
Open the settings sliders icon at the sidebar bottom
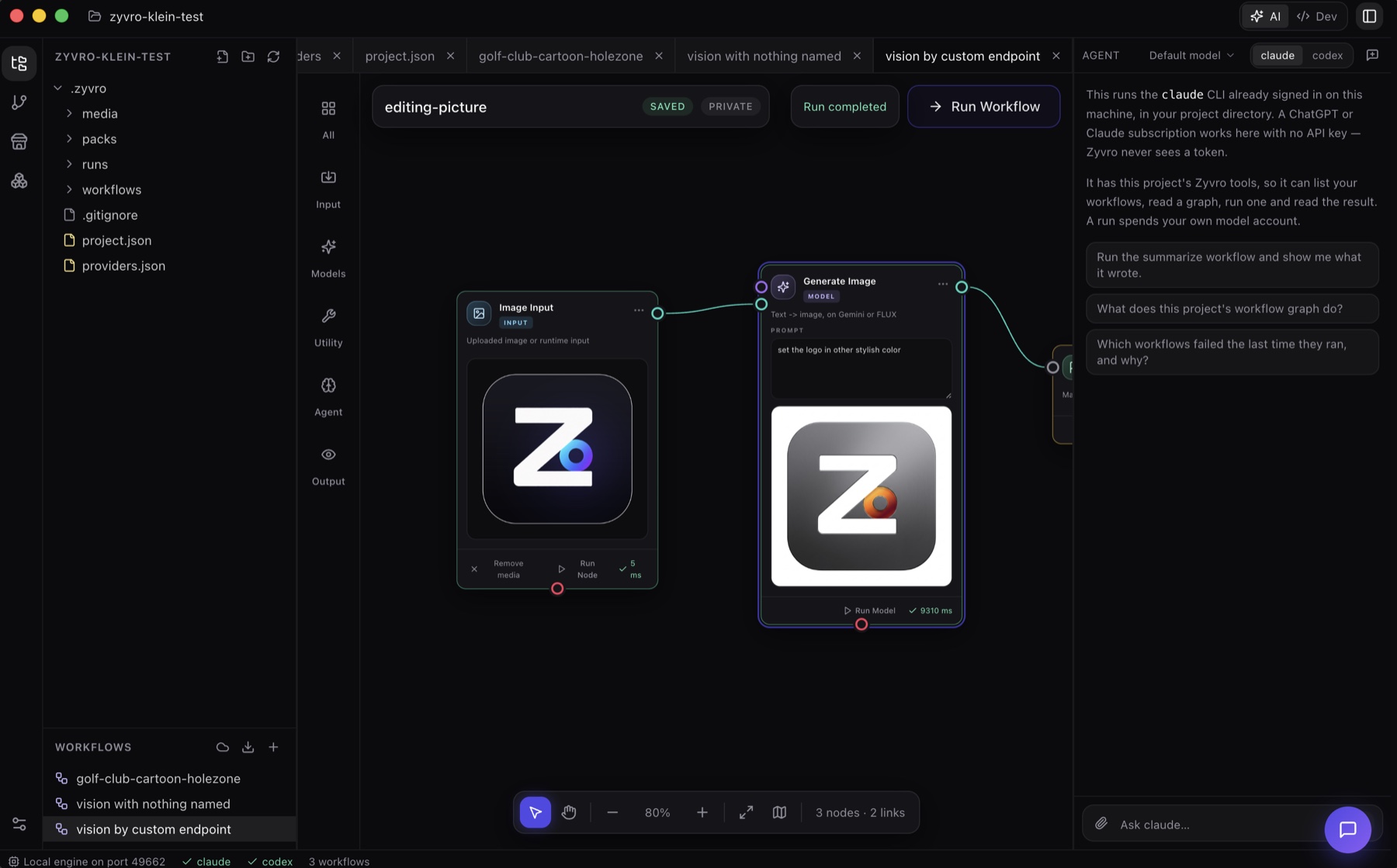19,824
